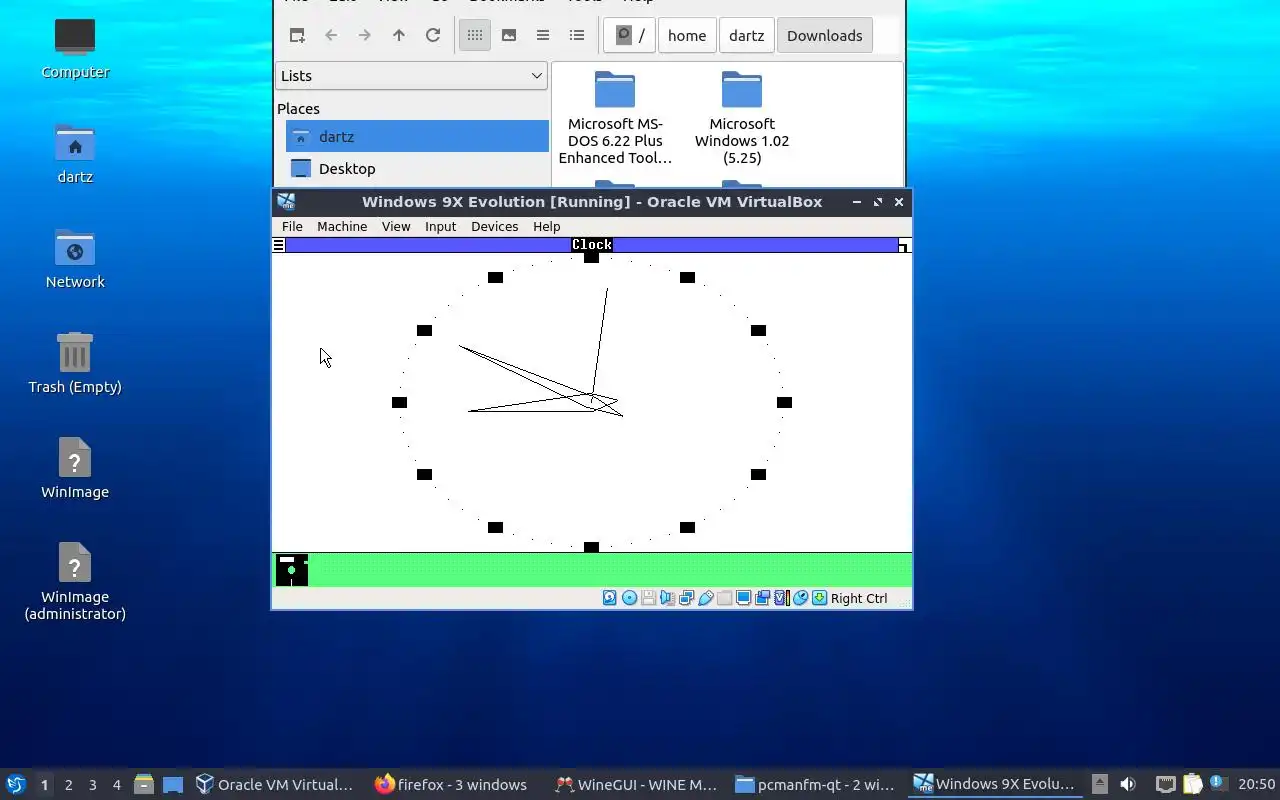
Task: Switch to virtual desktop 2
Action: [68, 785]
